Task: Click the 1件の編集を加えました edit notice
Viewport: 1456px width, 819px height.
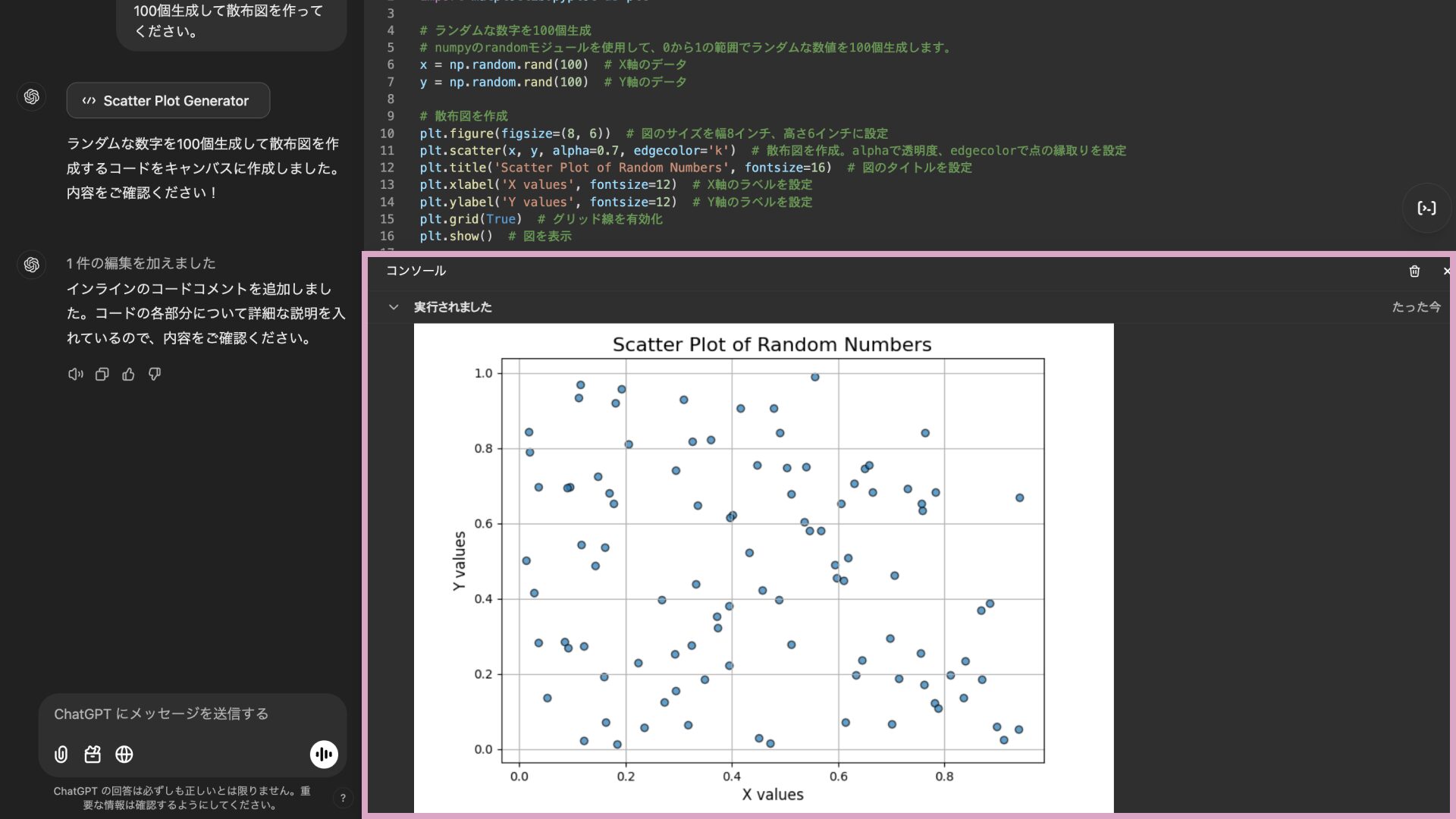Action: pos(141,263)
